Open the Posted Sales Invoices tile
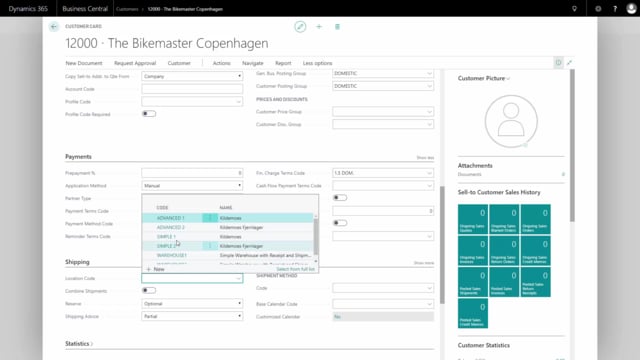This screenshot has height=360, width=640. (x=504, y=282)
